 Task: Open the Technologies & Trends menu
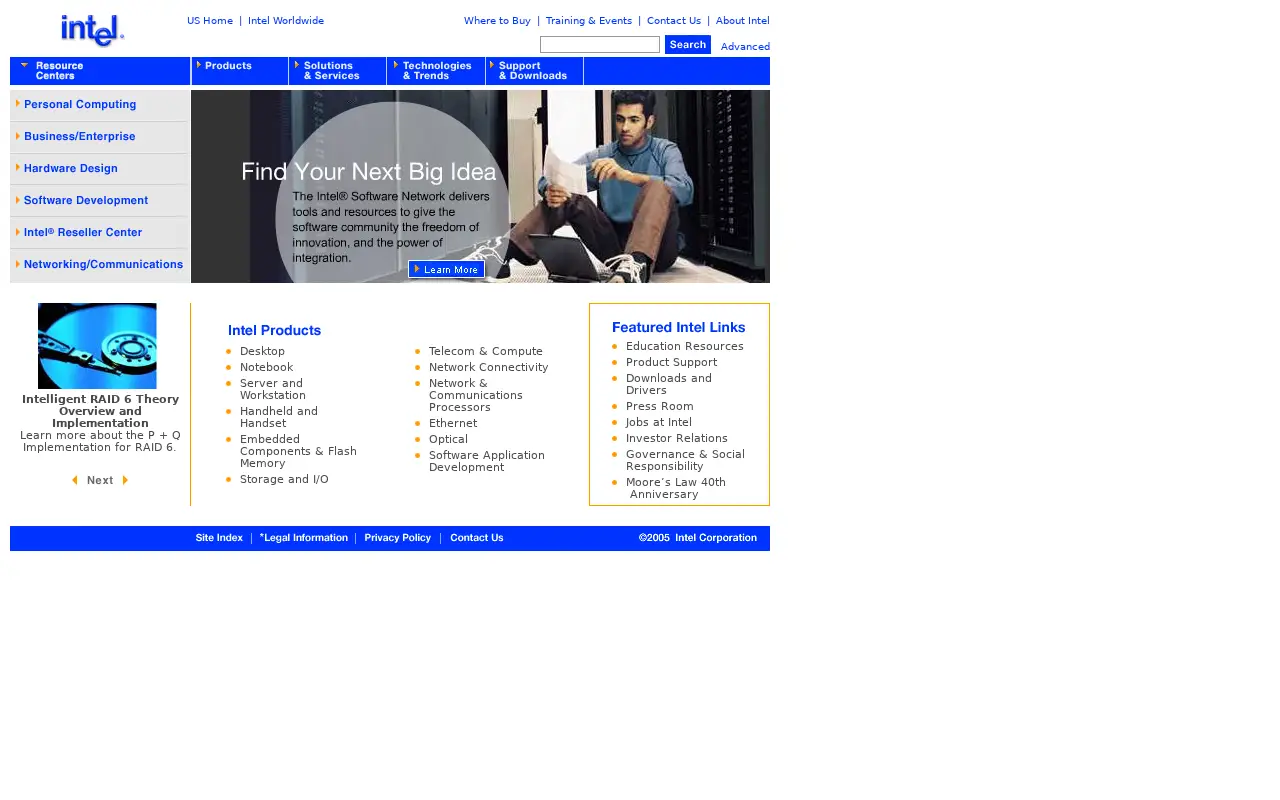pyautogui.click(x=436, y=71)
